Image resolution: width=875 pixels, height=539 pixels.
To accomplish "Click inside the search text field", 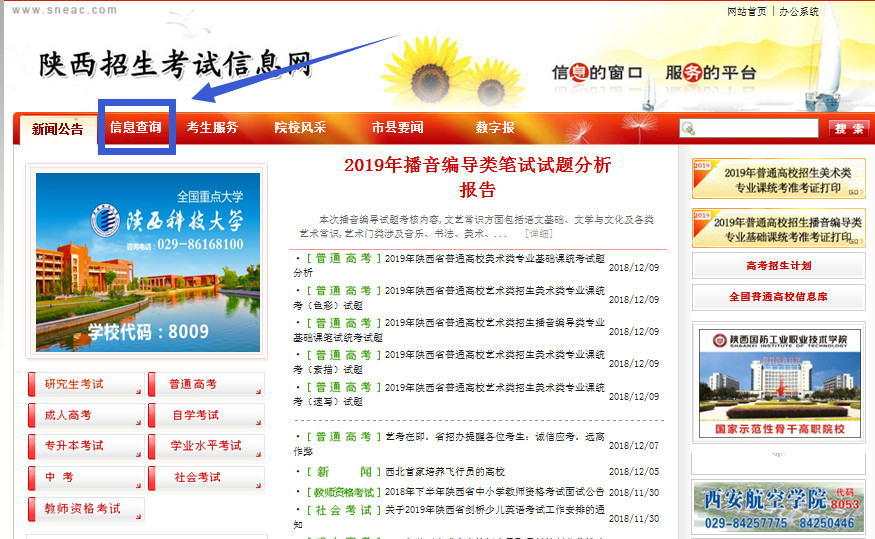I will pos(760,128).
